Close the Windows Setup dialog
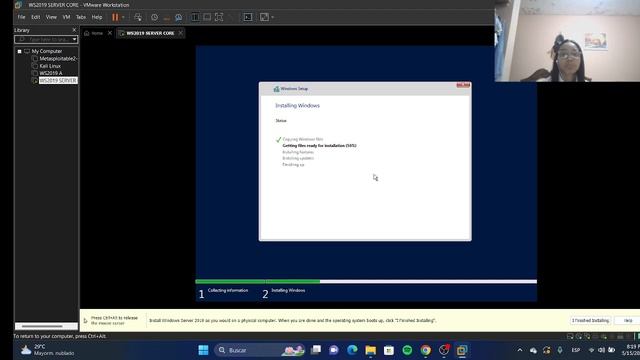 [463, 85]
